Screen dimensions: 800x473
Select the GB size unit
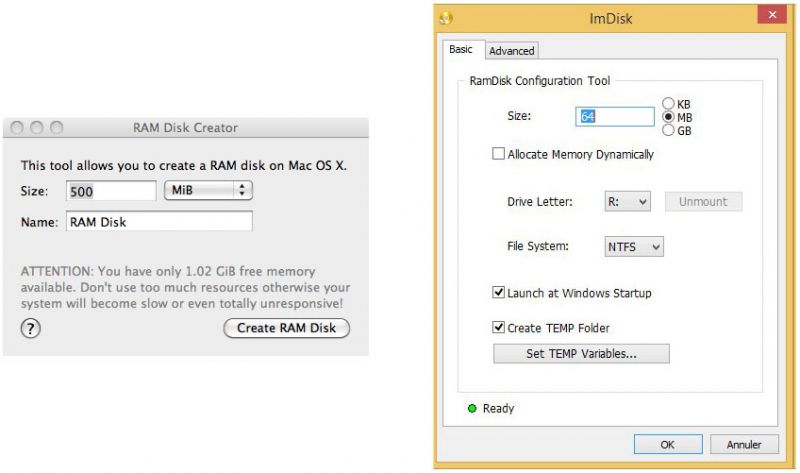668,130
